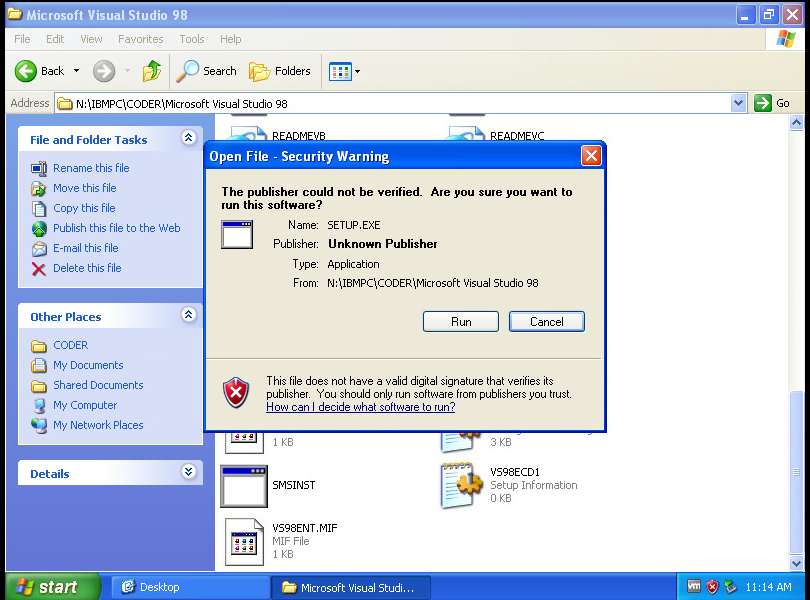Select the VS98ENT.MIF file icon
This screenshot has height=600, width=810.
244,542
